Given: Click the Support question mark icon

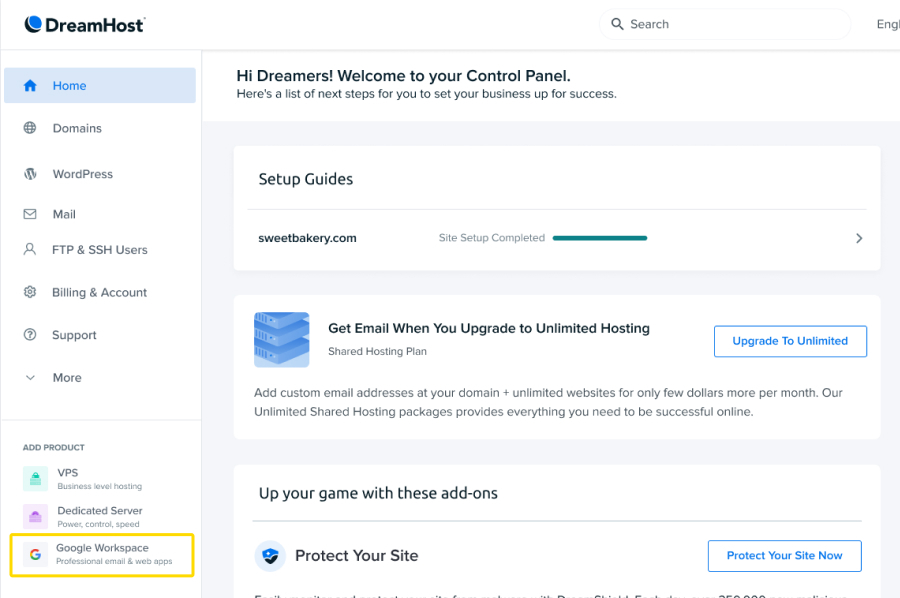Looking at the screenshot, I should [x=30, y=335].
